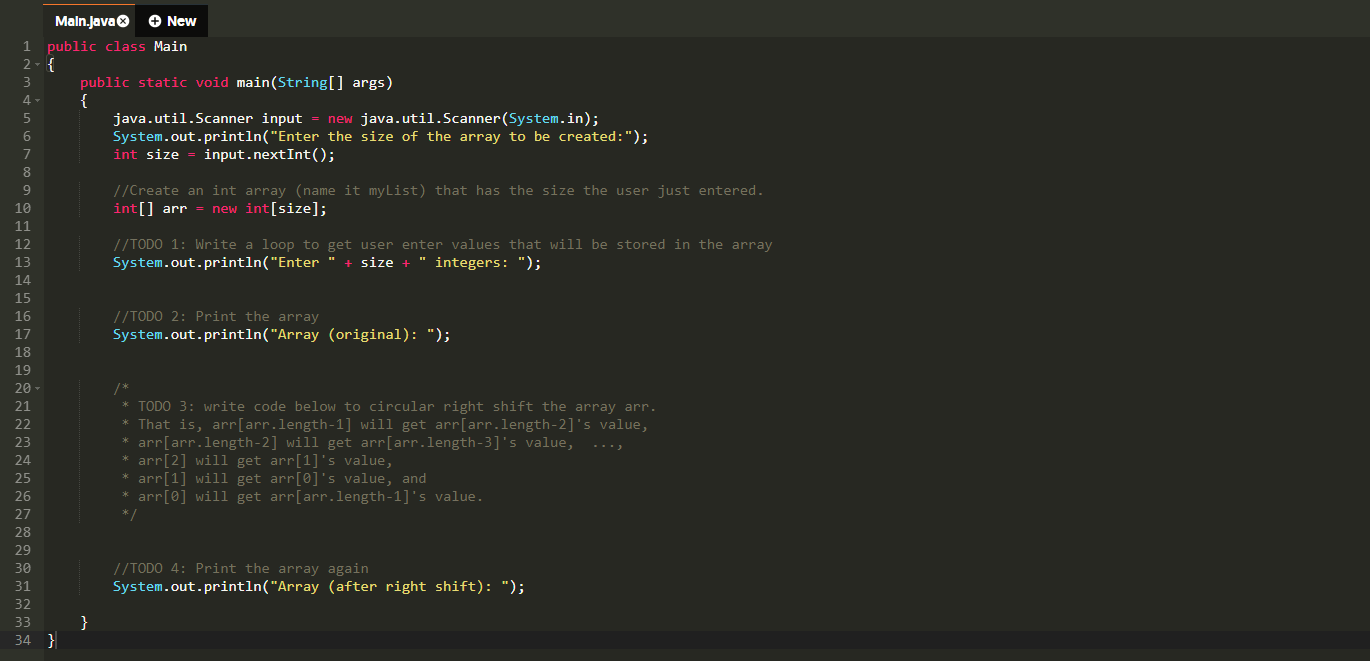Click line number 1 in gutter
Viewport: 1370px width, 661px height.
pyautogui.click(x=25, y=46)
